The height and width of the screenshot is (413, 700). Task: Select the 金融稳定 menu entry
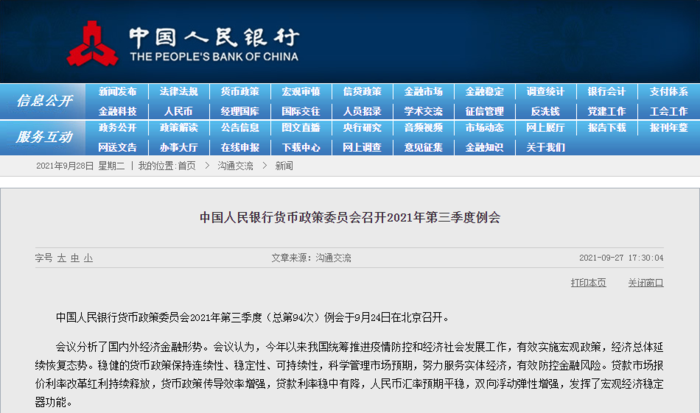[484, 92]
